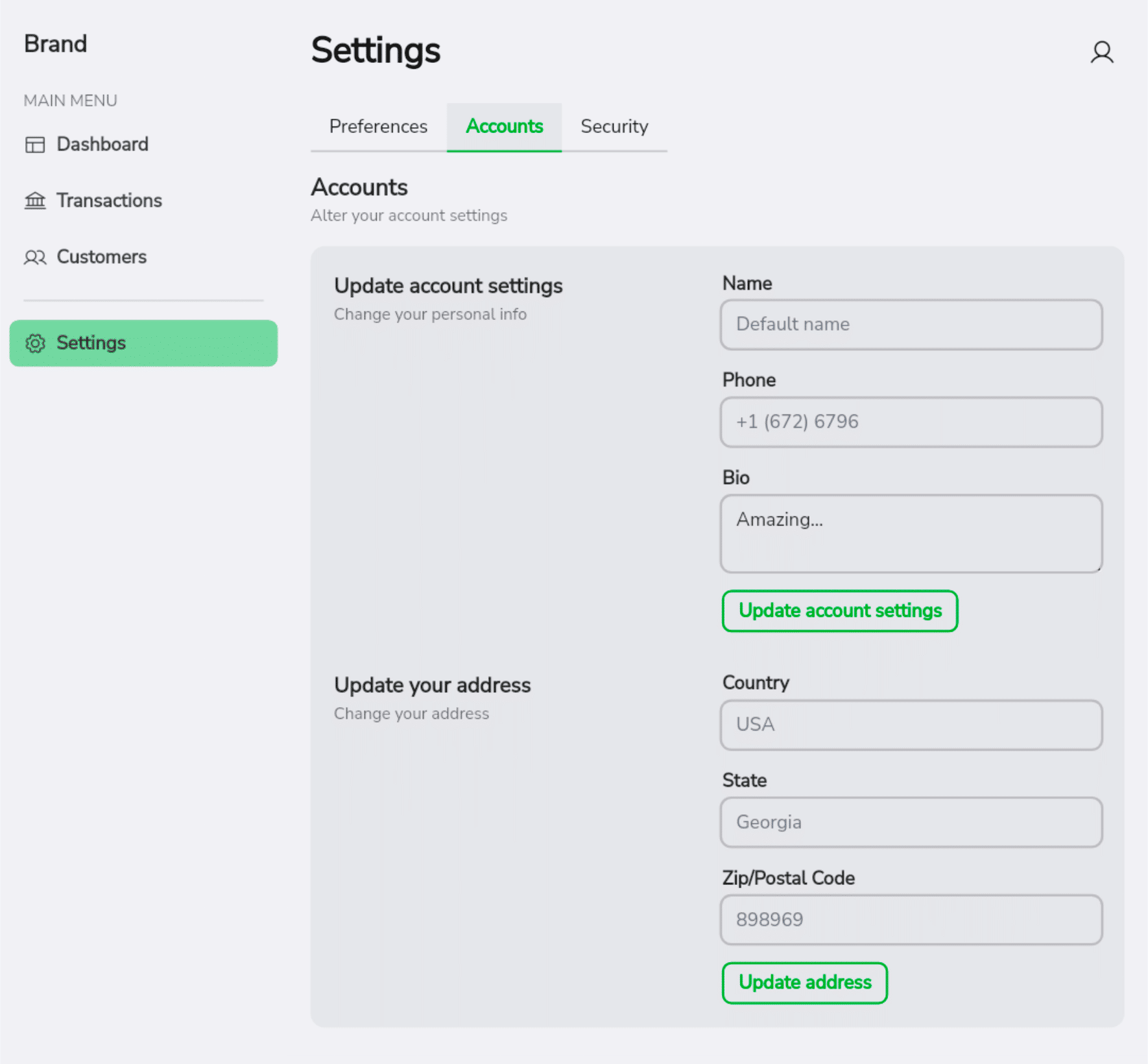1148x1064 pixels.
Task: Click the Brand logo text
Action: click(x=55, y=44)
